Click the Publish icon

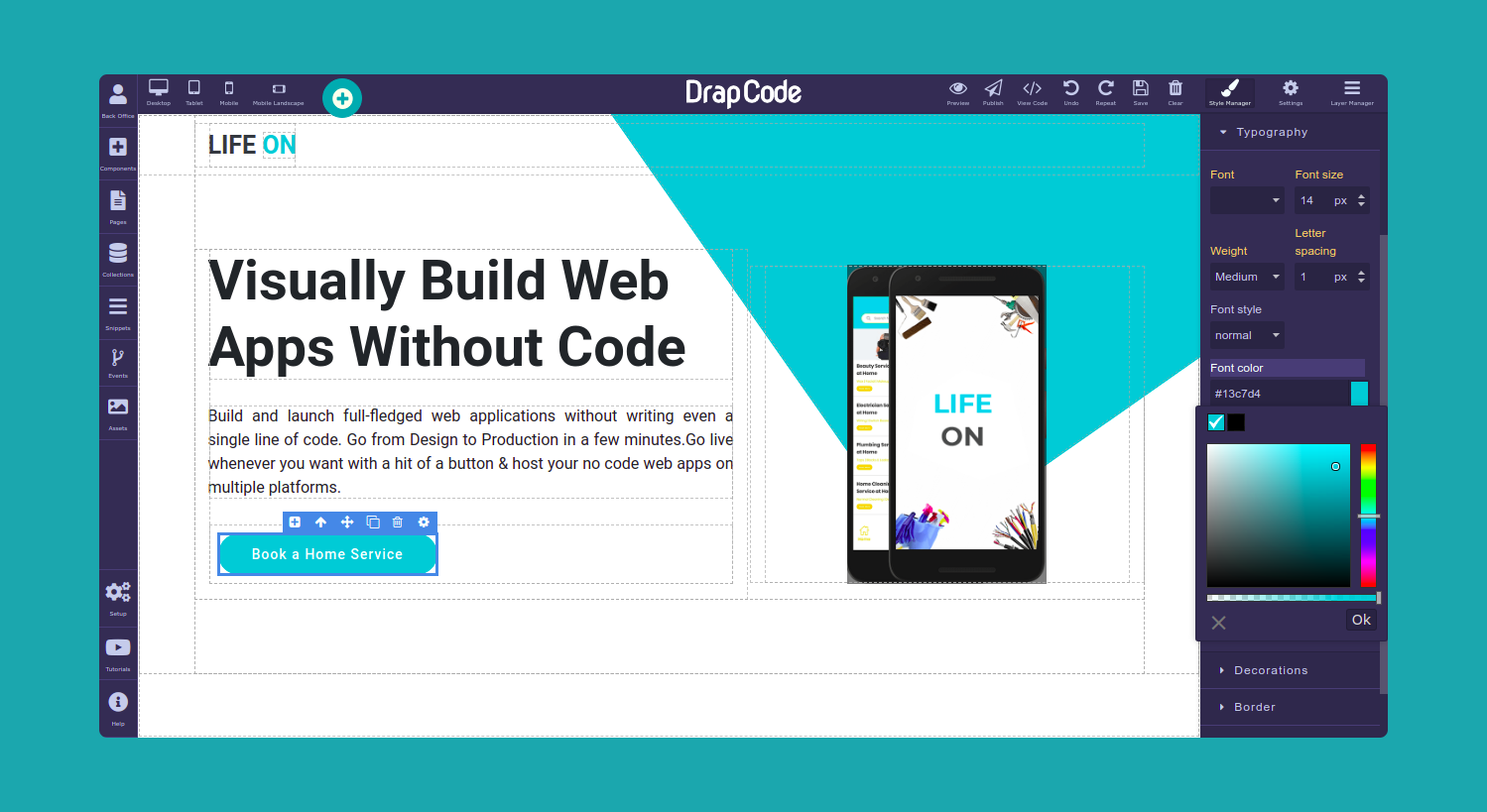(993, 93)
